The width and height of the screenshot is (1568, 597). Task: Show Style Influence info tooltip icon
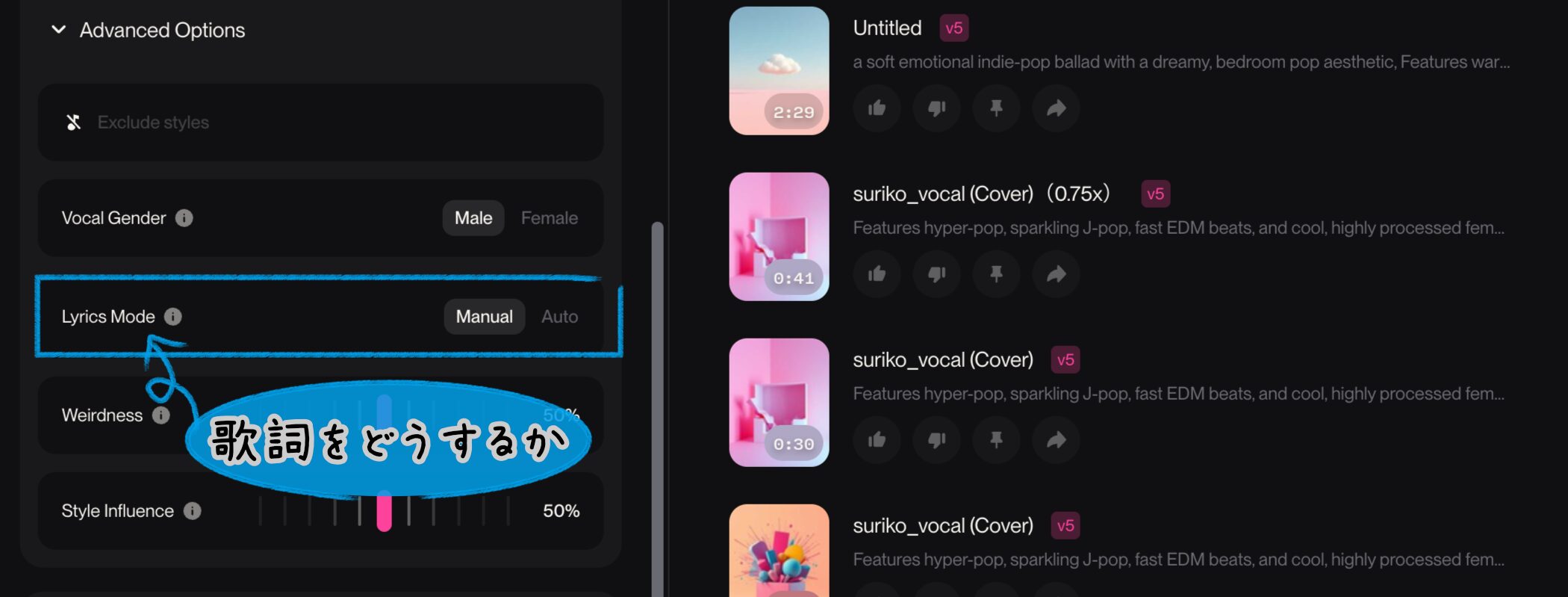click(193, 511)
